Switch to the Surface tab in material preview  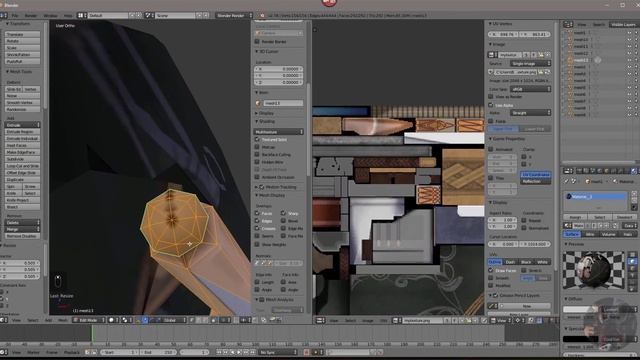[572, 234]
